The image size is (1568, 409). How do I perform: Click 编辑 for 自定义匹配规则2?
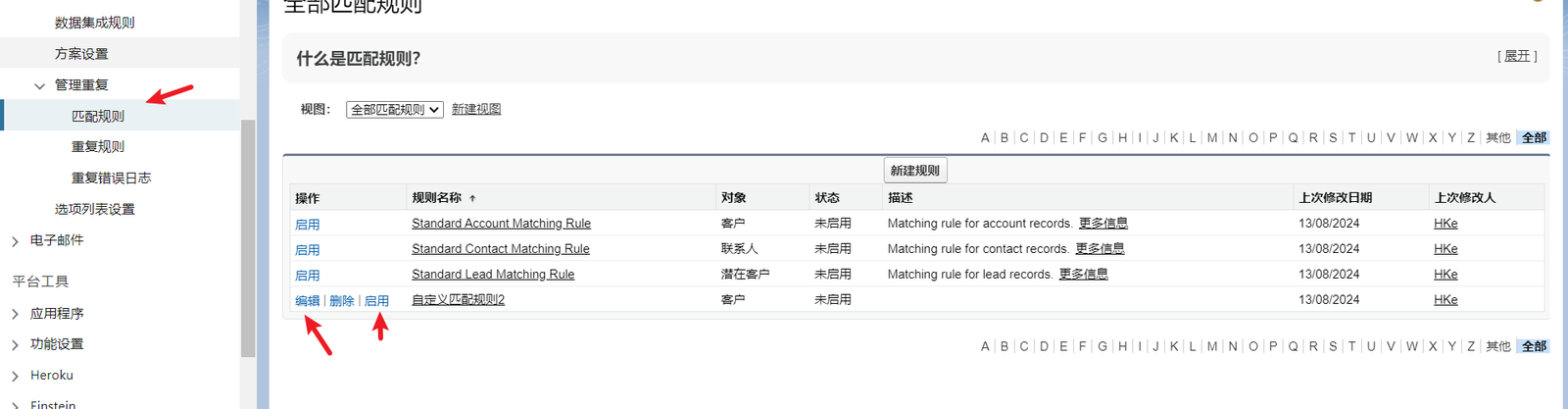pyautogui.click(x=307, y=301)
